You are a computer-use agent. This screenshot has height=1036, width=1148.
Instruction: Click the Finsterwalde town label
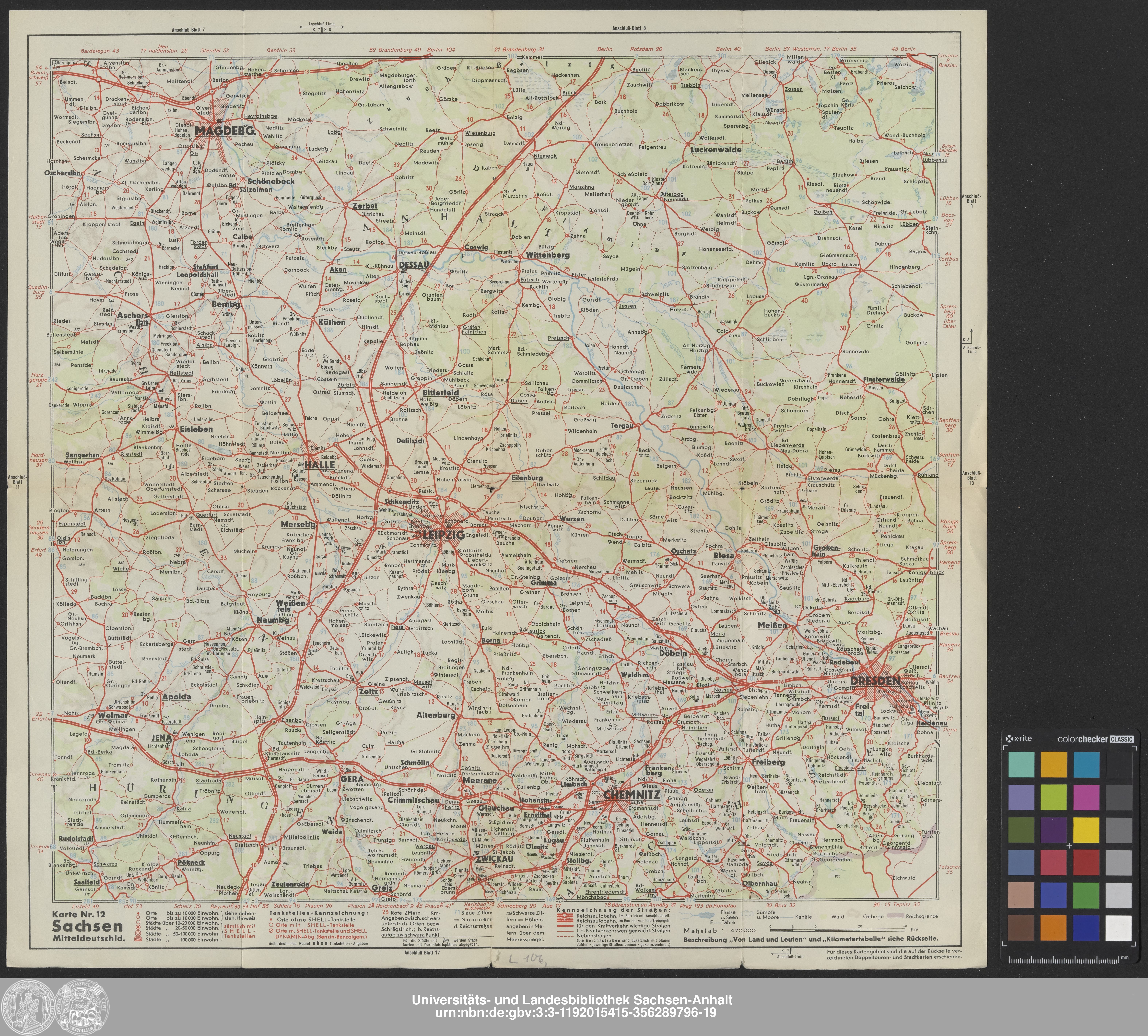(x=884, y=379)
